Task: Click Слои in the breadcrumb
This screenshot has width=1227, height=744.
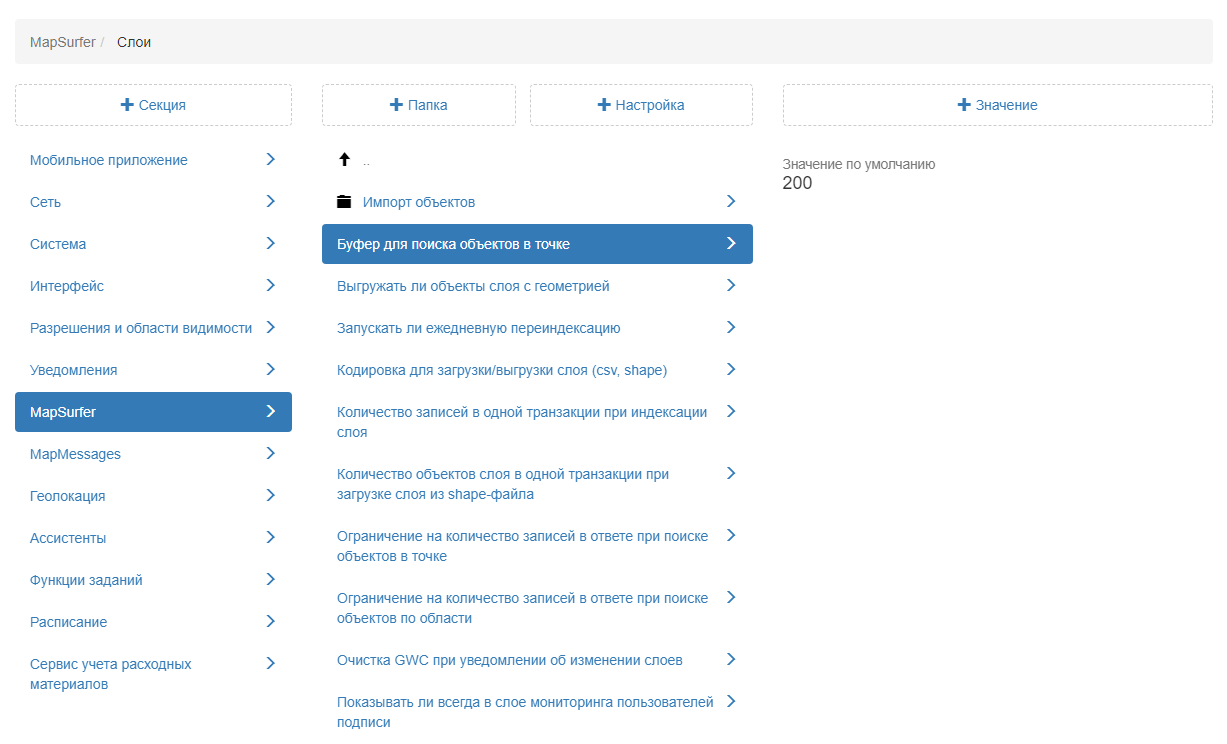Action: (134, 42)
